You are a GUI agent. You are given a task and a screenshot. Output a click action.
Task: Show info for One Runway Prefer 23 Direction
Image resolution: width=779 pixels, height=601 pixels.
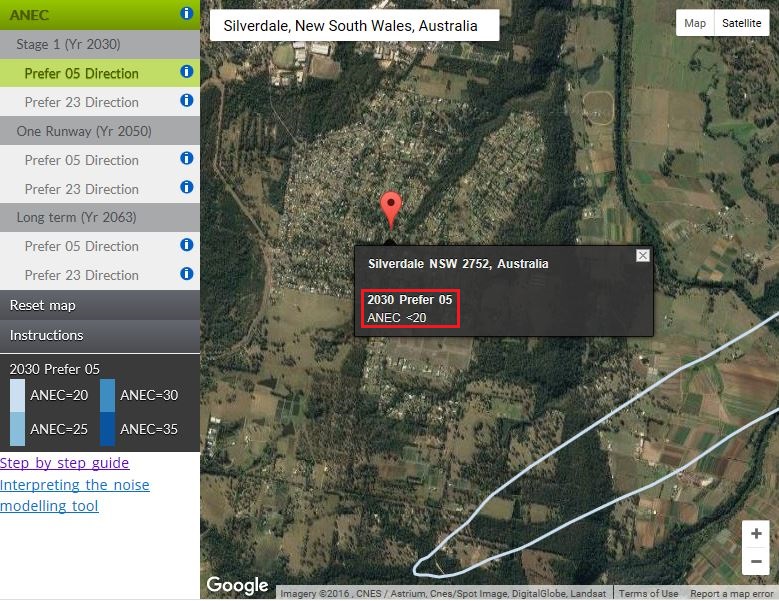pyautogui.click(x=186, y=187)
